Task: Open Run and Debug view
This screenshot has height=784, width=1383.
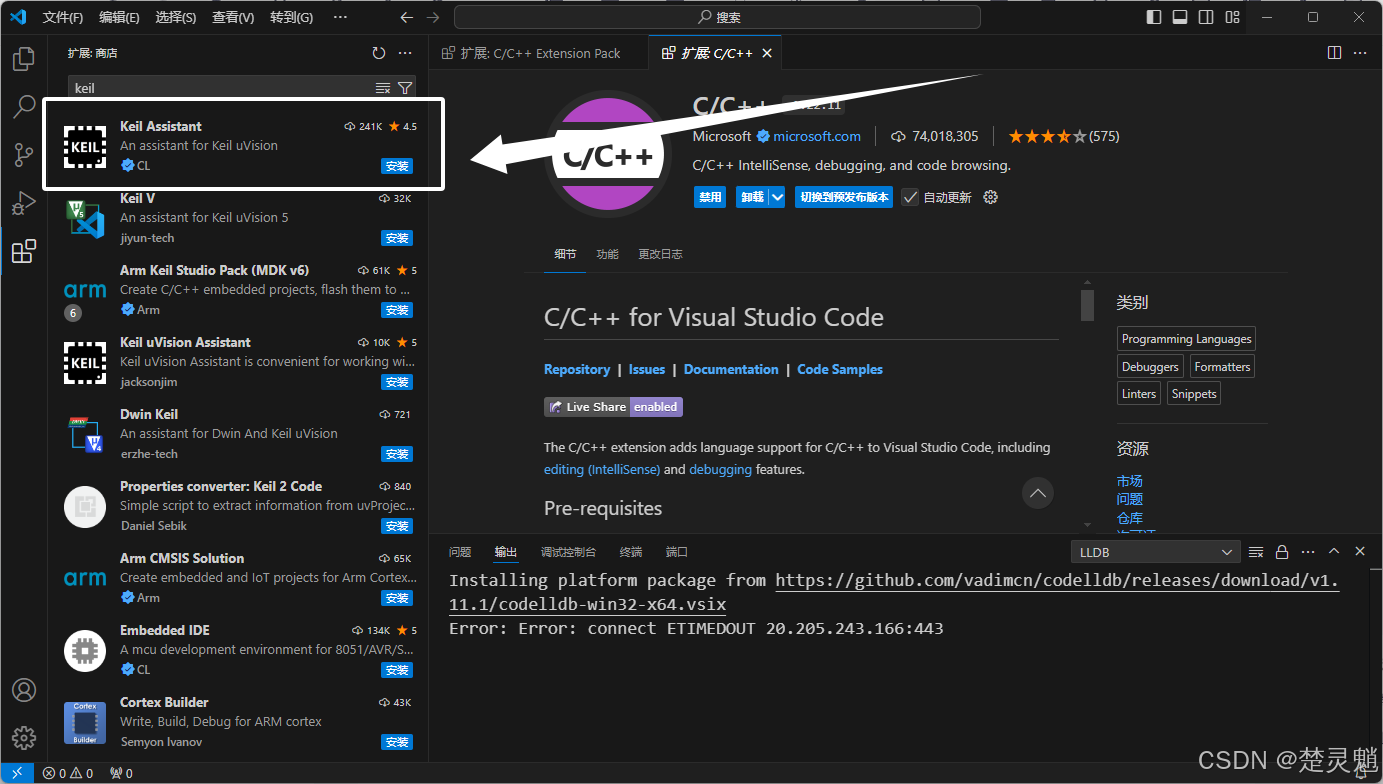Action: coord(24,203)
